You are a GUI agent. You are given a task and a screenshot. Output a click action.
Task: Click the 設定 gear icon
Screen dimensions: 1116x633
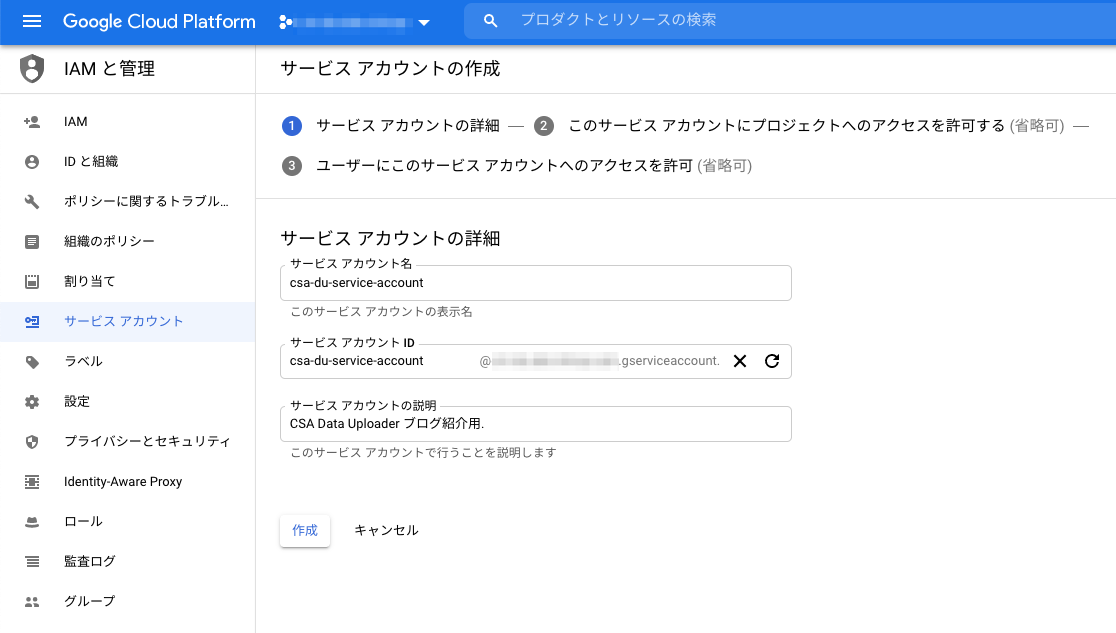[32, 402]
